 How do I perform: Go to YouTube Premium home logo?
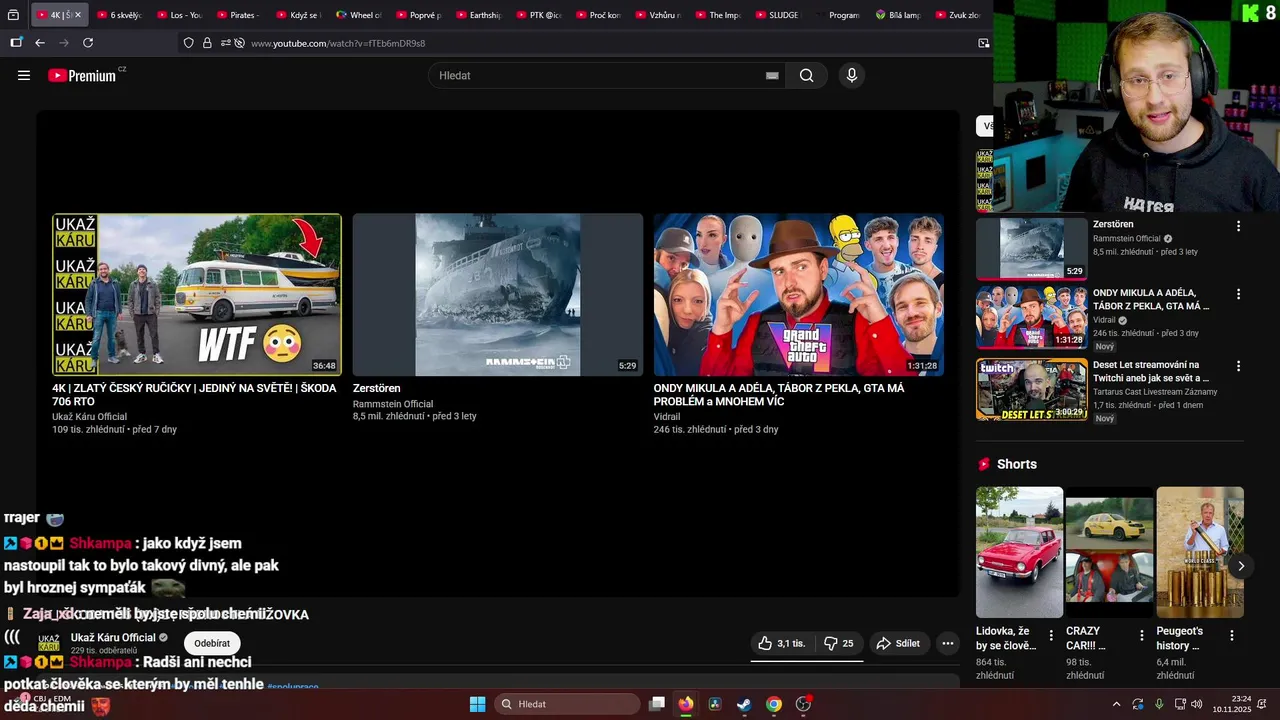82,75
